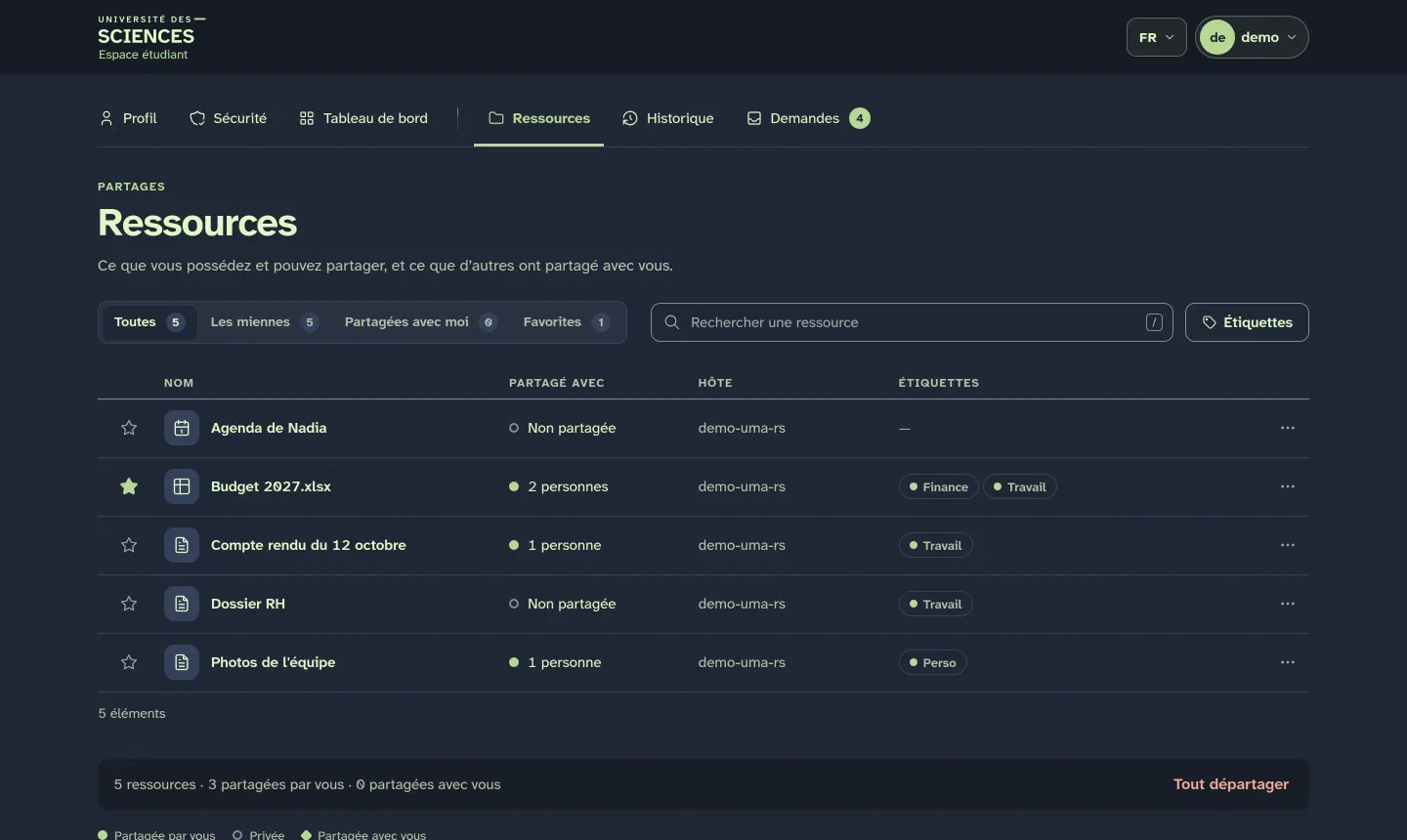1407x840 pixels.
Task: Click the PARTAGÉ AVEC column header
Action: [557, 383]
